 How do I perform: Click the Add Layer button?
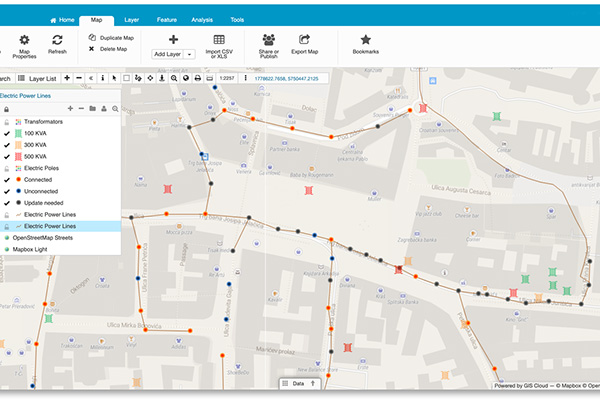168,54
